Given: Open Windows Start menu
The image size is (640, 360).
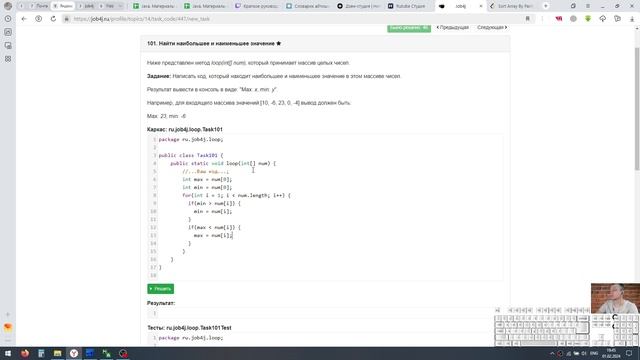Looking at the screenshot, I should pyautogui.click(x=8, y=353).
